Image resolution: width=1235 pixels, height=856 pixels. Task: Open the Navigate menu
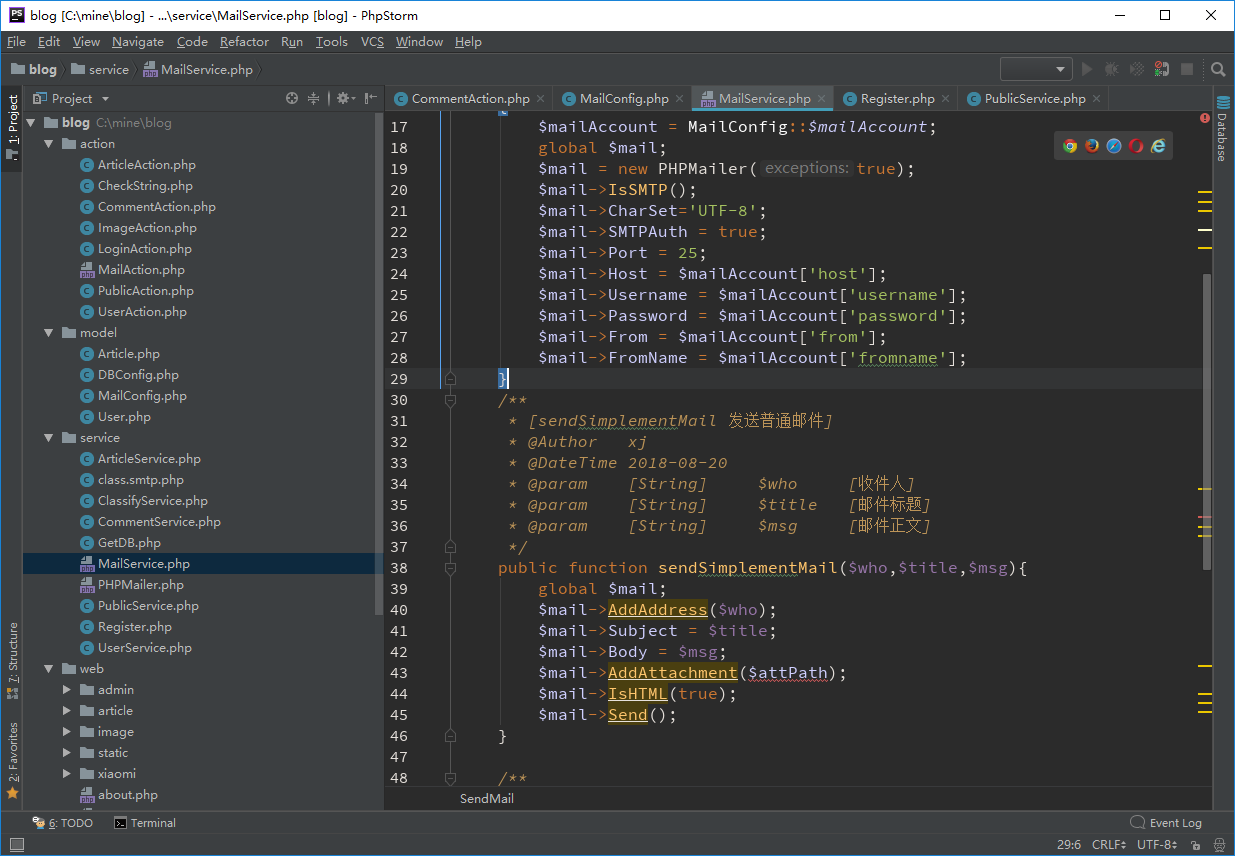[x=138, y=42]
